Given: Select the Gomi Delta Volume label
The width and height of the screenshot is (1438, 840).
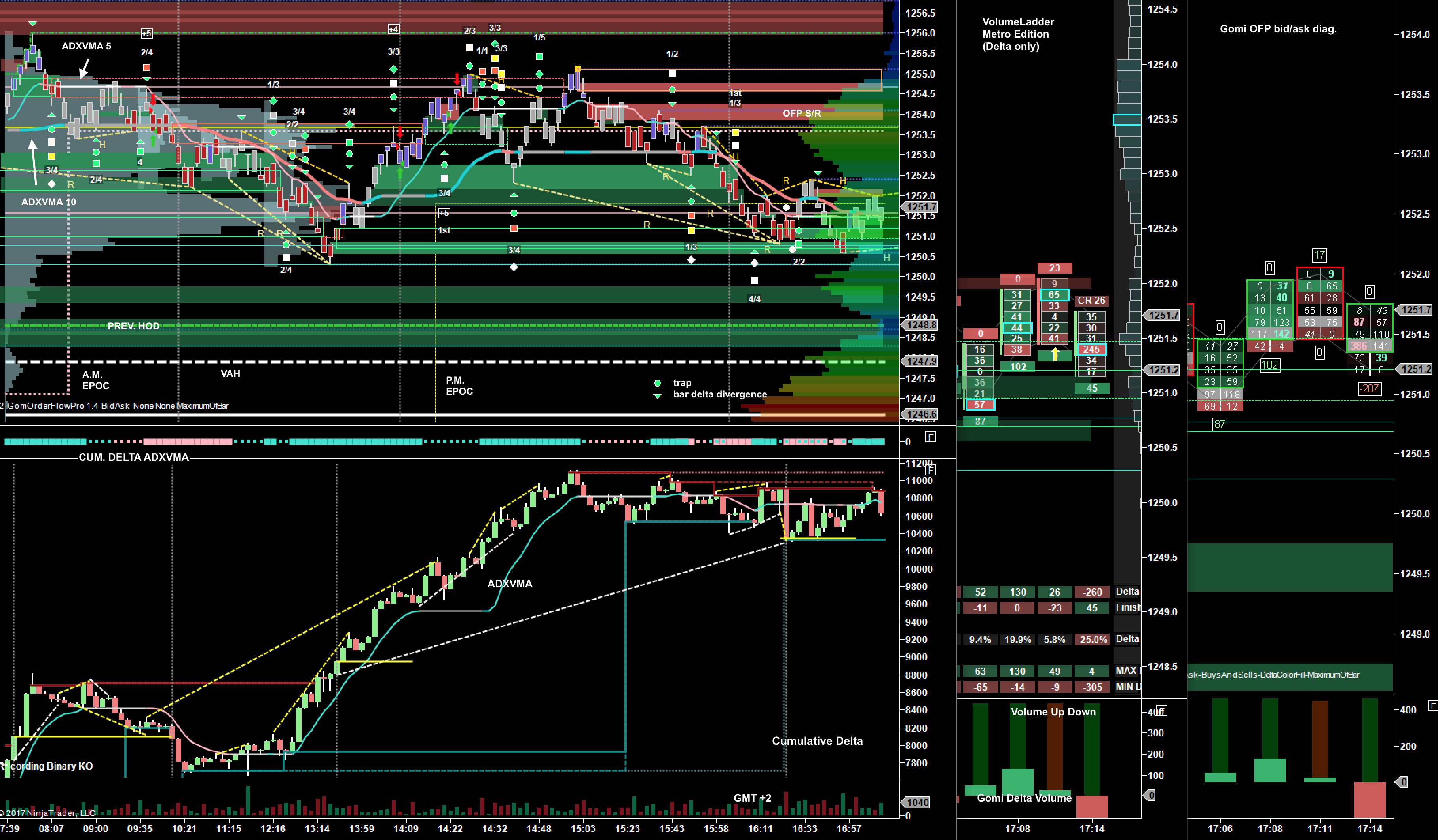Looking at the screenshot, I should (x=1024, y=798).
